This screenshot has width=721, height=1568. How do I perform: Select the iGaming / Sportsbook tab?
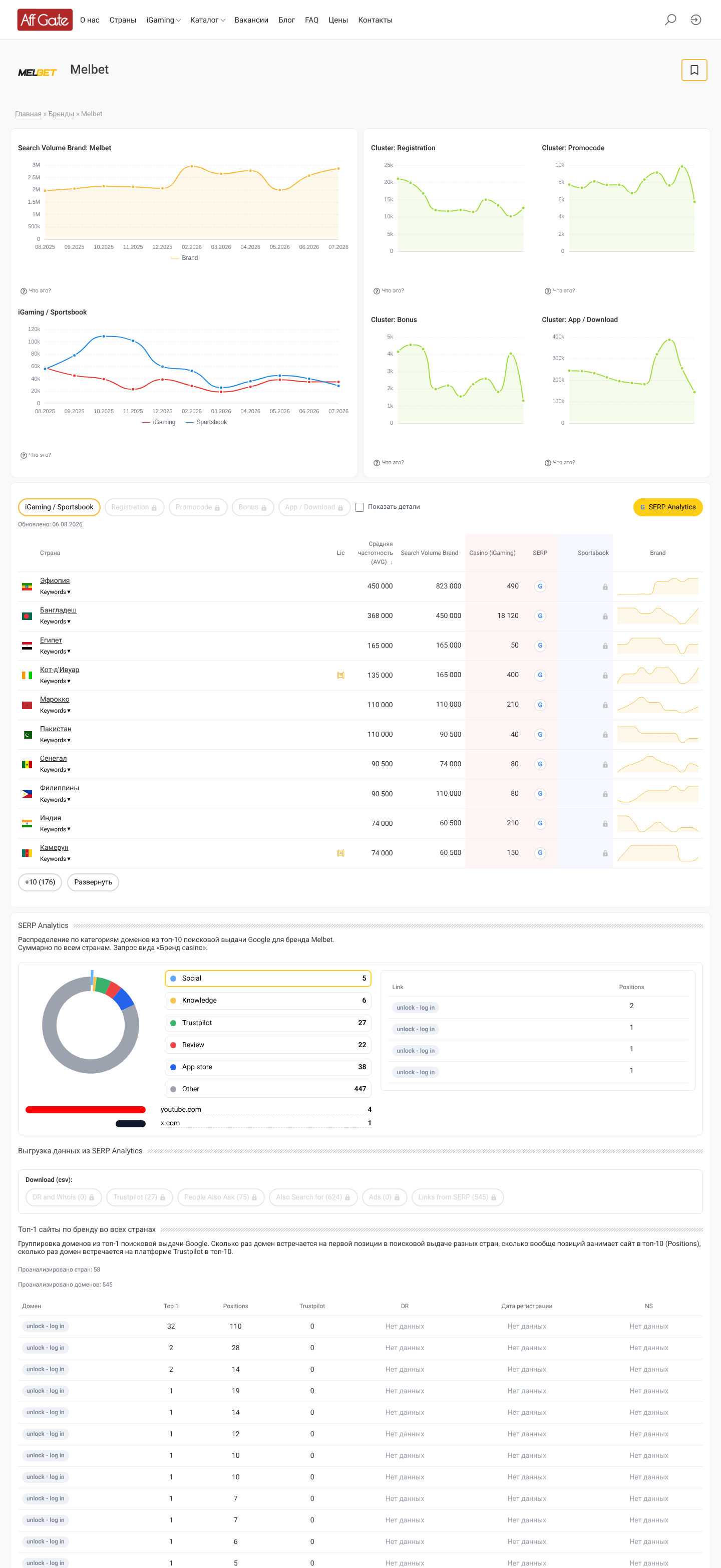59,507
